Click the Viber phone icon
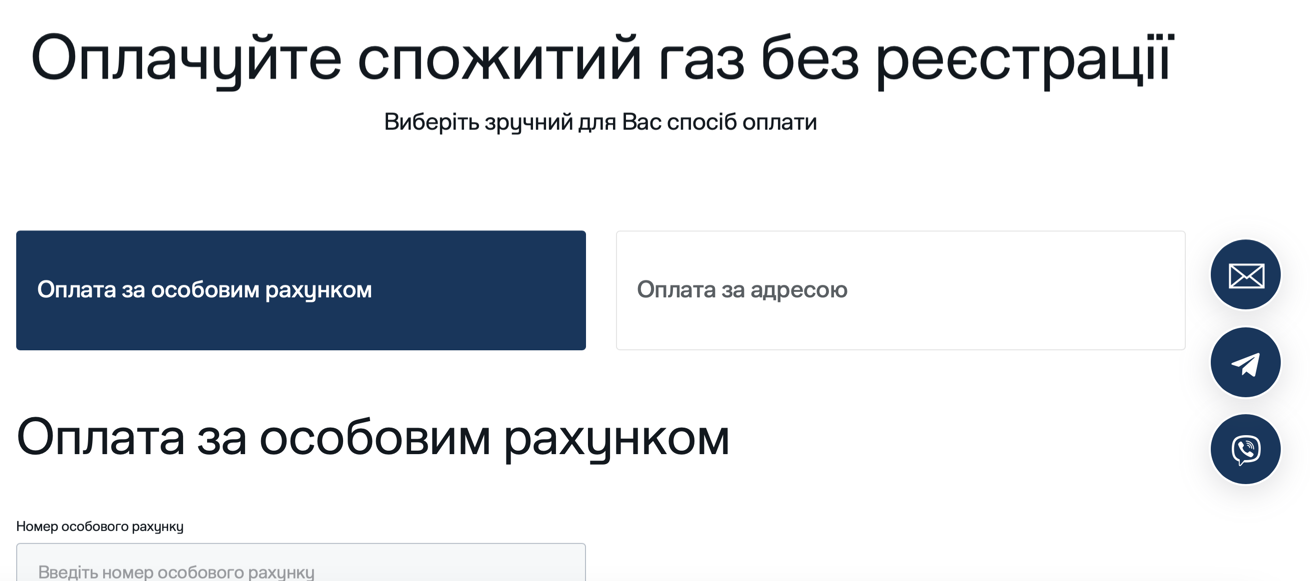The image size is (1310, 581). (1245, 449)
